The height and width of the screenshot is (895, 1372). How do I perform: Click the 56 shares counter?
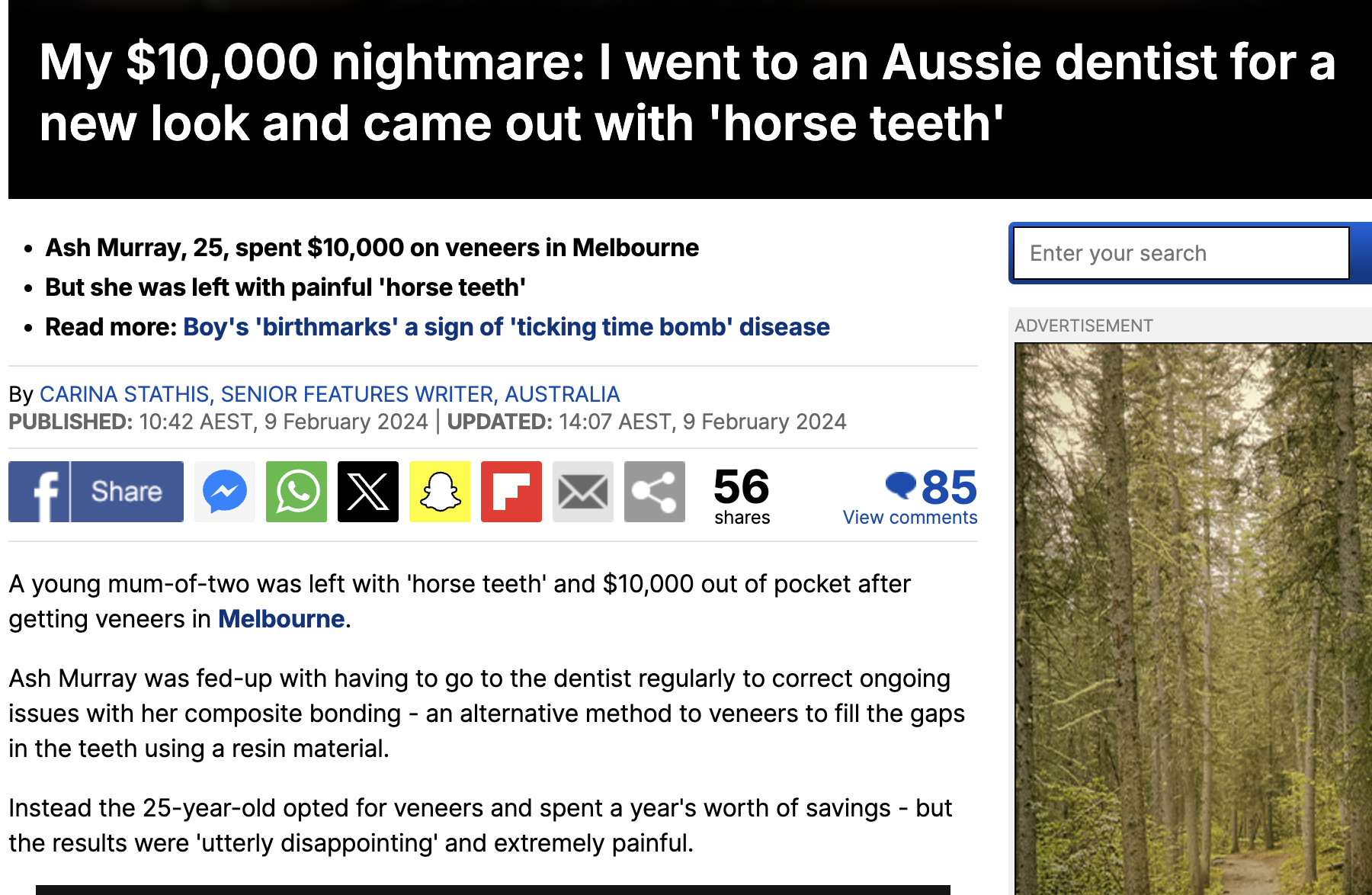click(742, 496)
